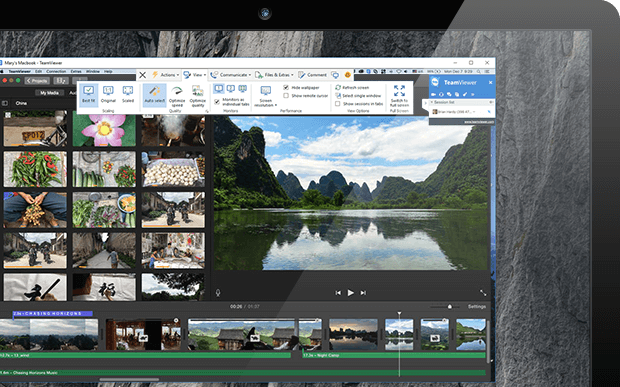Click the timeline playhead marker
Image resolution: width=620 pixels, height=387 pixels.
click(x=399, y=313)
